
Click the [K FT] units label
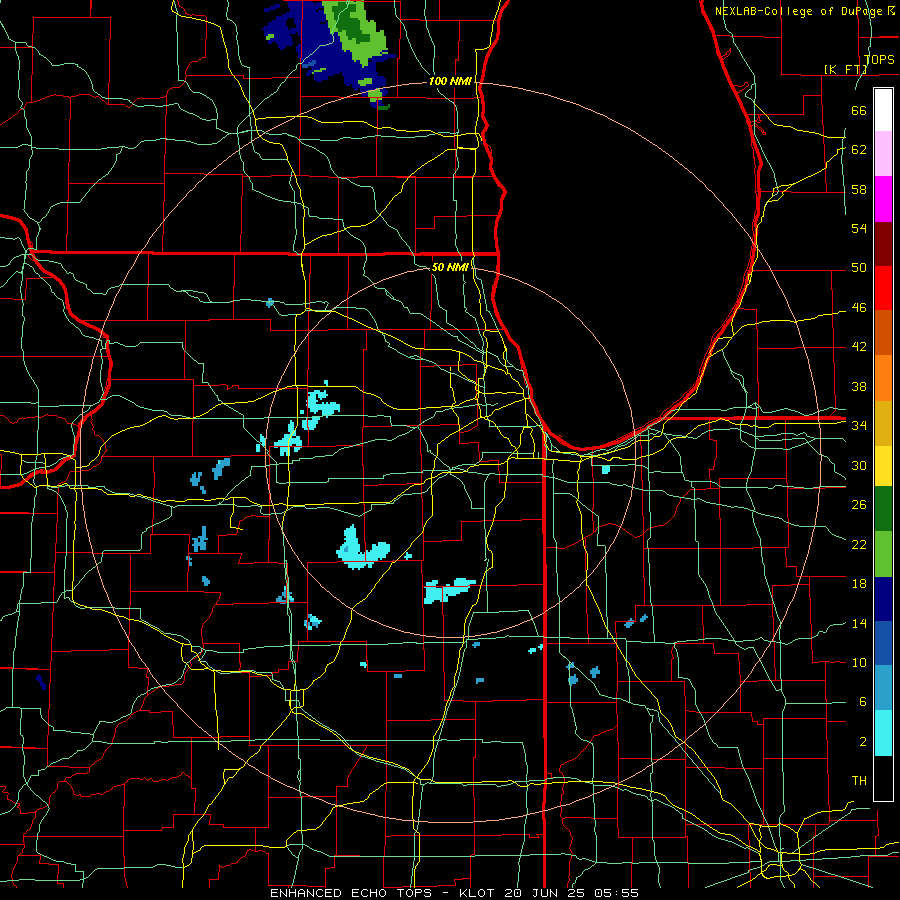tap(846, 69)
